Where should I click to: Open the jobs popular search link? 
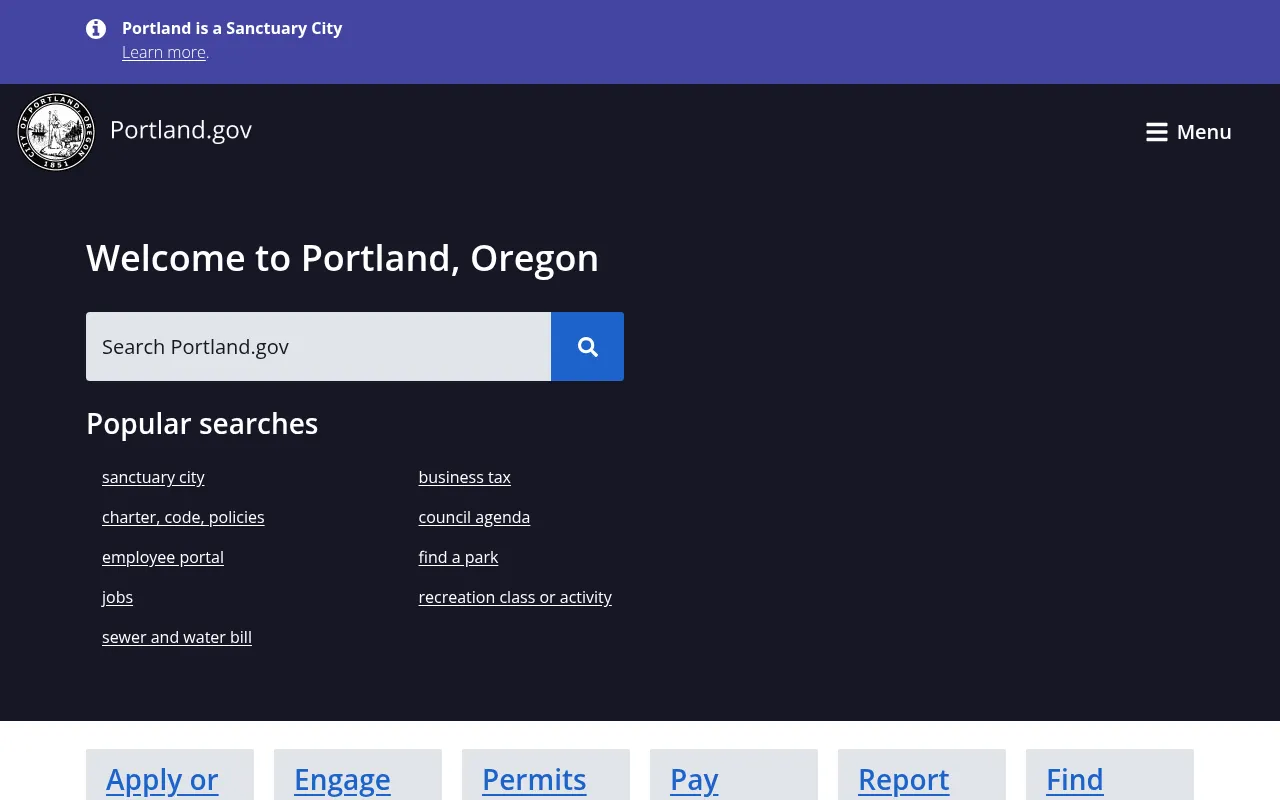[x=117, y=597]
